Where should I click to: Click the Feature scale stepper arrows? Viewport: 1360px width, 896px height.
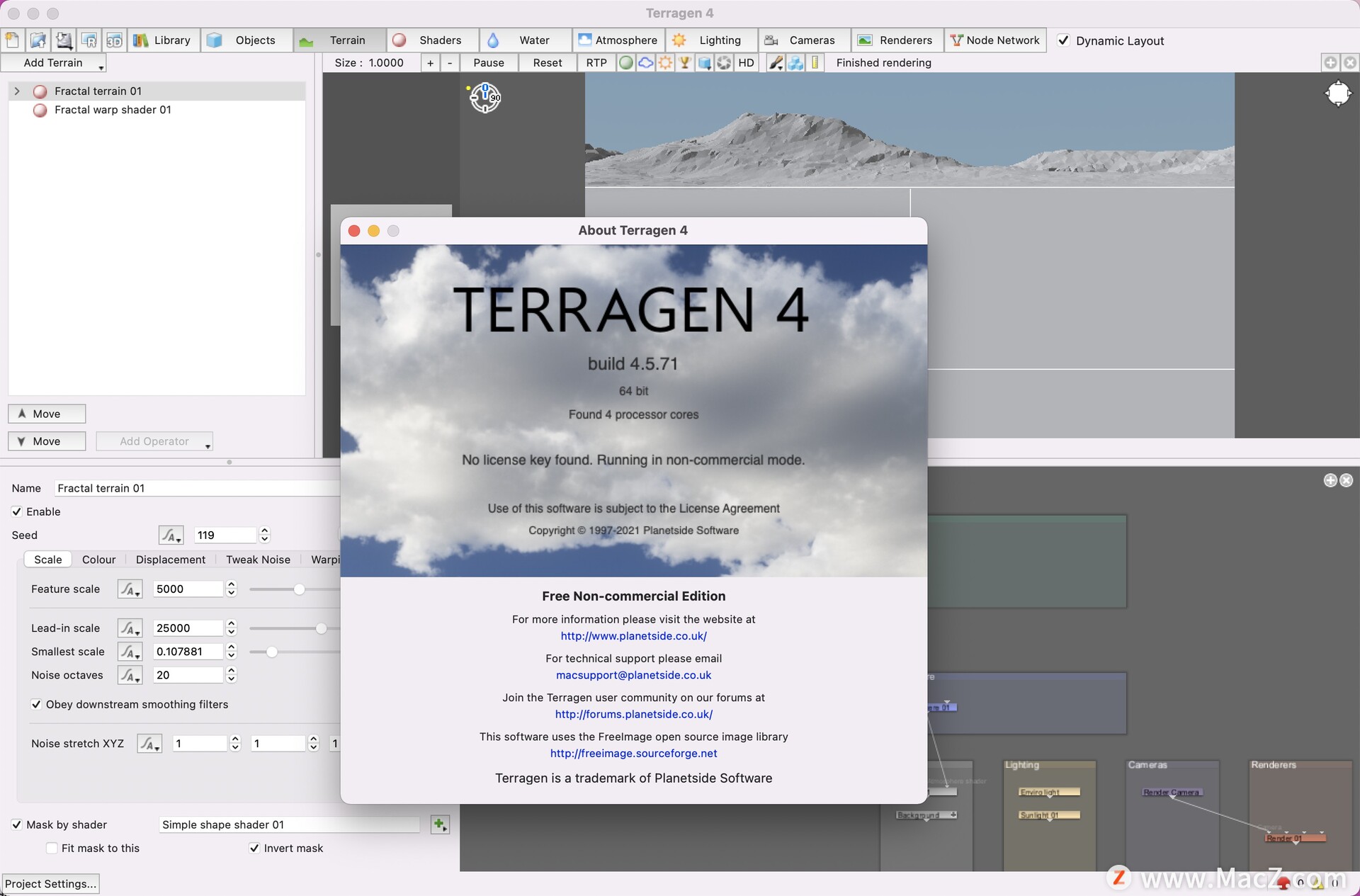(231, 589)
